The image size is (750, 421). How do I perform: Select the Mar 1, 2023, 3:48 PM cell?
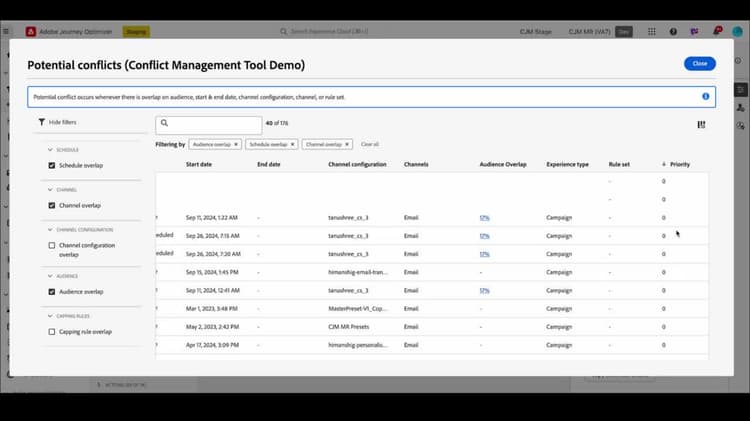[x=212, y=309]
